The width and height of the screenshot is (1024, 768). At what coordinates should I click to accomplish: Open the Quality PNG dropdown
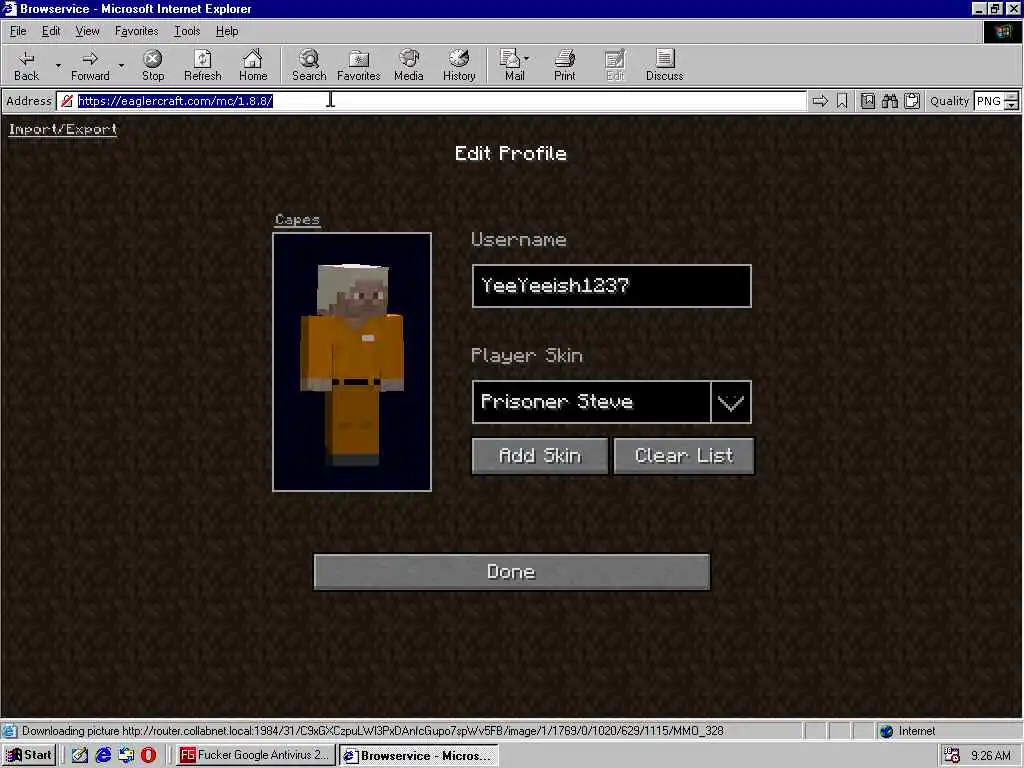coord(997,101)
